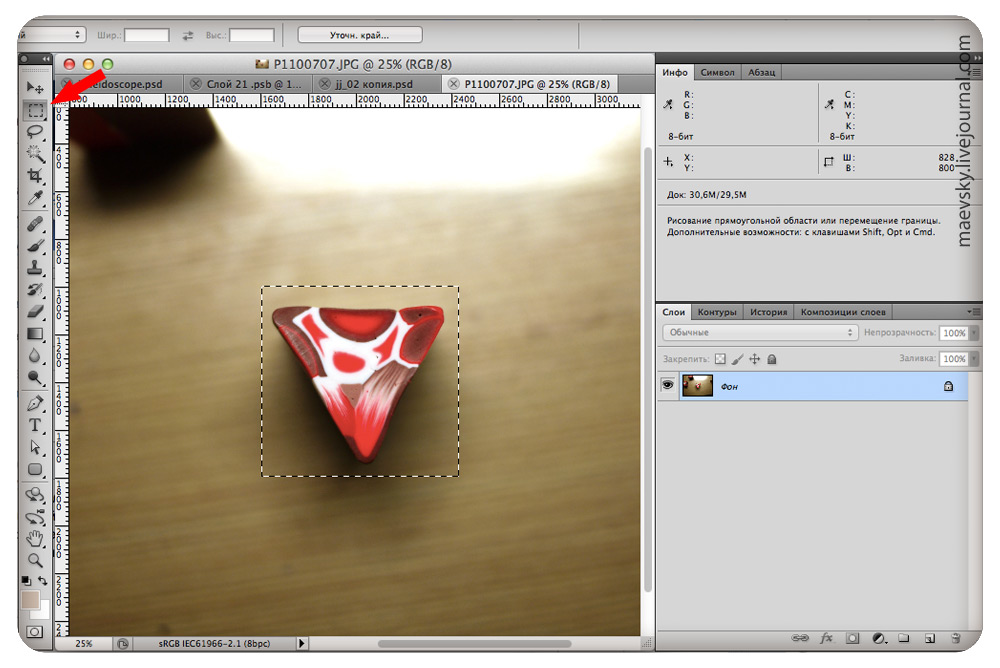The image size is (1000, 668).
Task: Select the Magic Wand tool
Action: [35, 153]
